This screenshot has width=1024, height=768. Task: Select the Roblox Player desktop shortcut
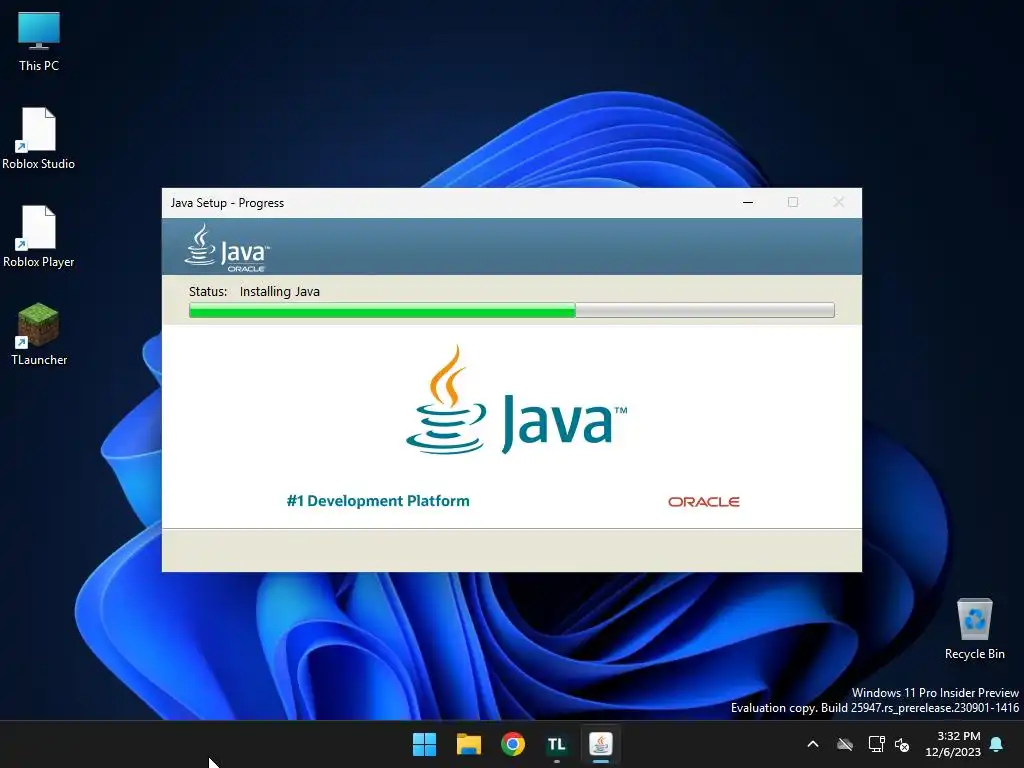point(39,236)
